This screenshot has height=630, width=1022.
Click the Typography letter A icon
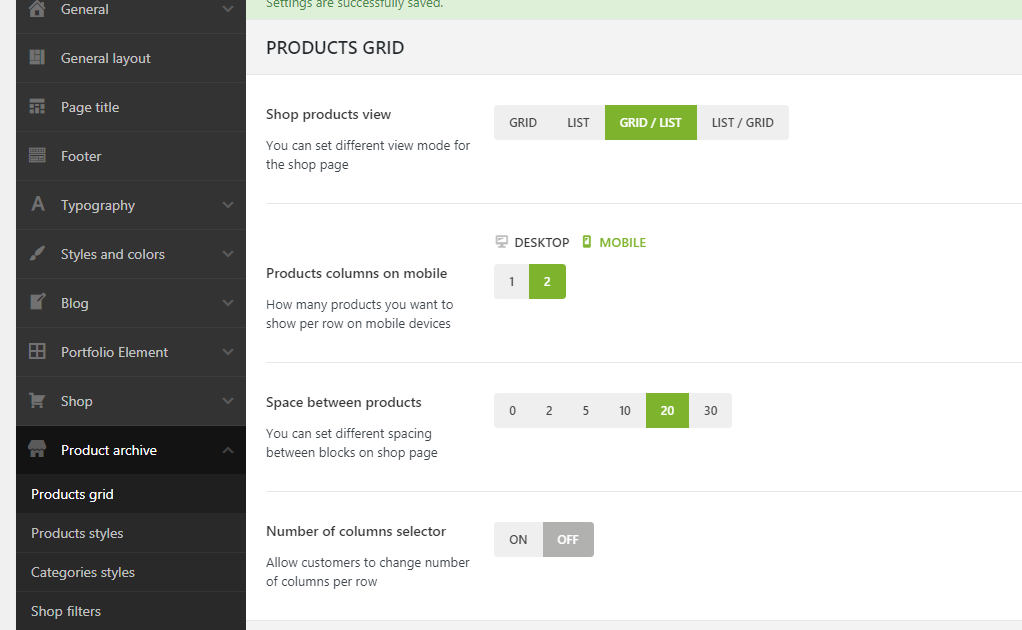coord(38,205)
